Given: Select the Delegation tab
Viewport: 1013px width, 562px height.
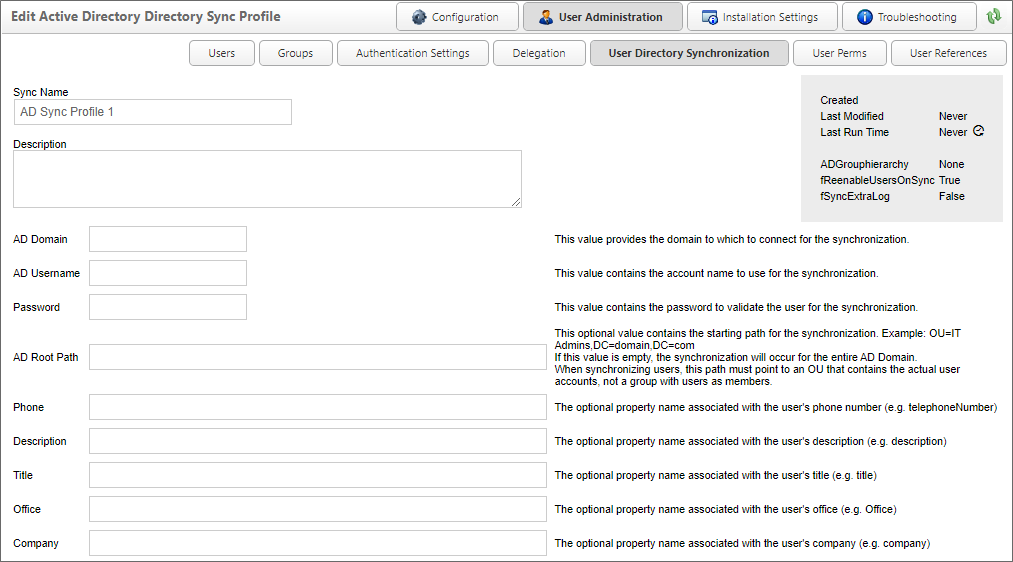Looking at the screenshot, I should point(539,53).
